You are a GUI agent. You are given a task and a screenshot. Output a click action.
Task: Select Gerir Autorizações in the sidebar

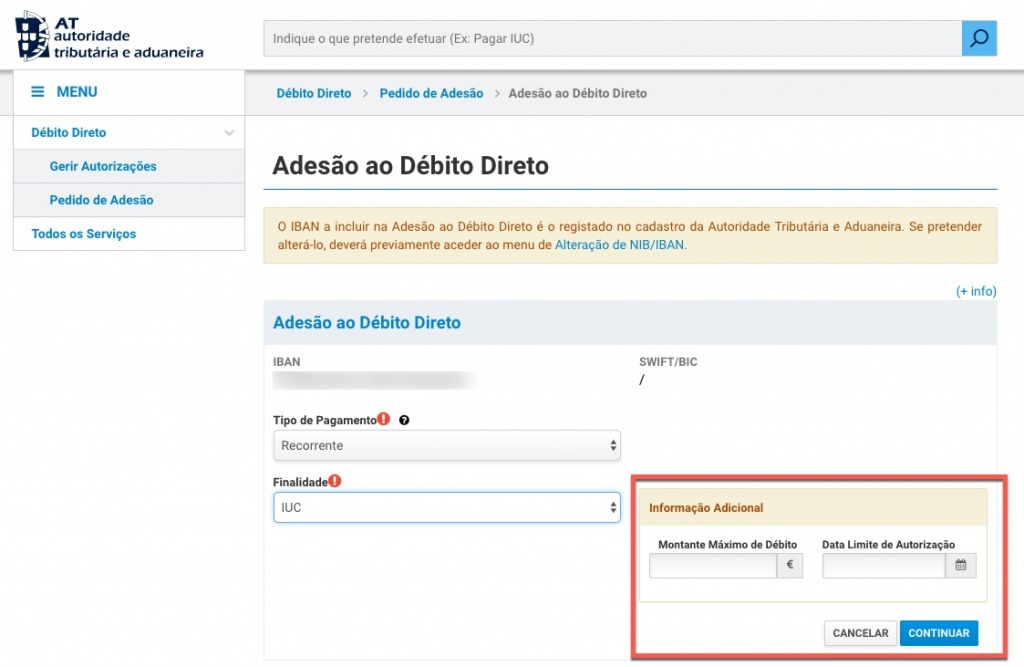pos(103,166)
